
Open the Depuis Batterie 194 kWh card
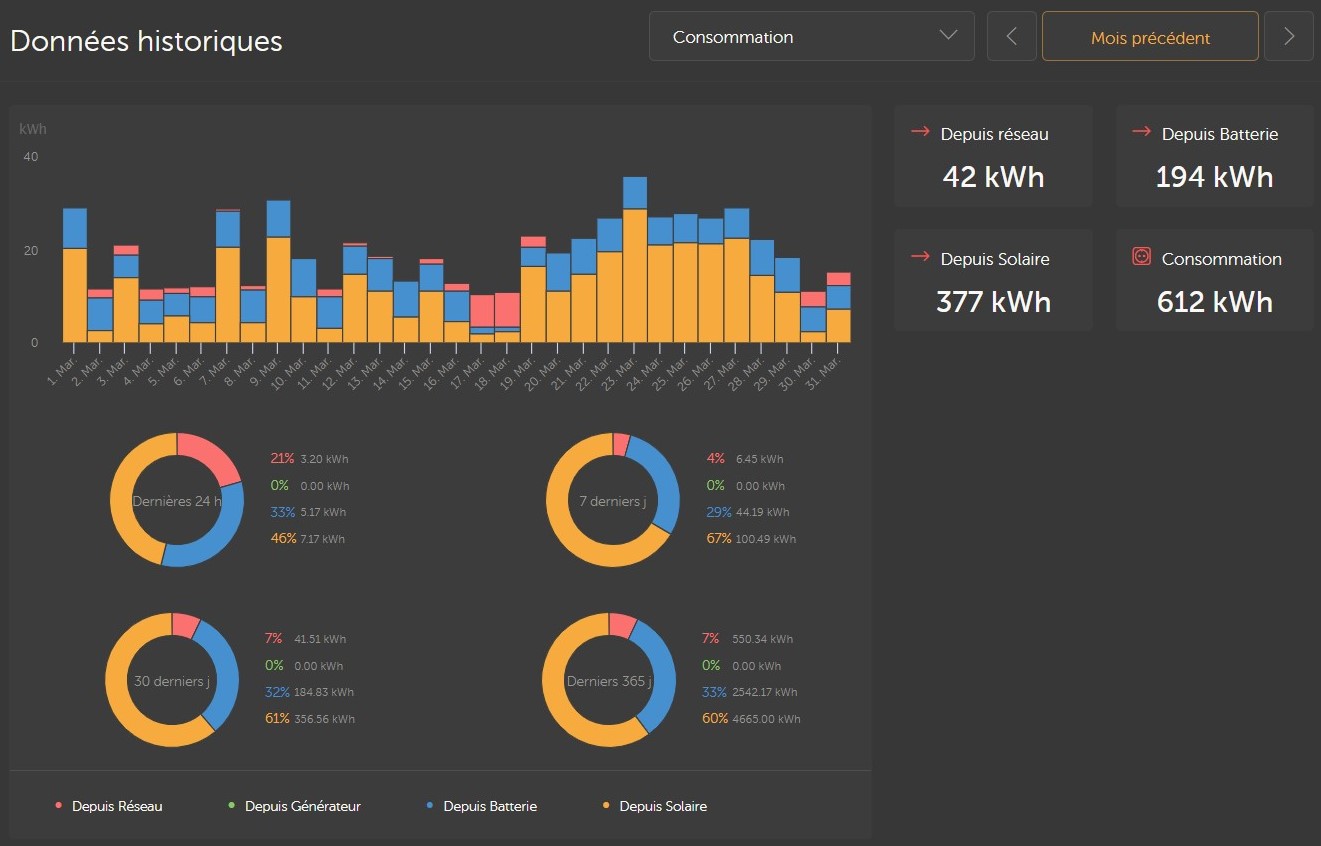pos(1214,157)
